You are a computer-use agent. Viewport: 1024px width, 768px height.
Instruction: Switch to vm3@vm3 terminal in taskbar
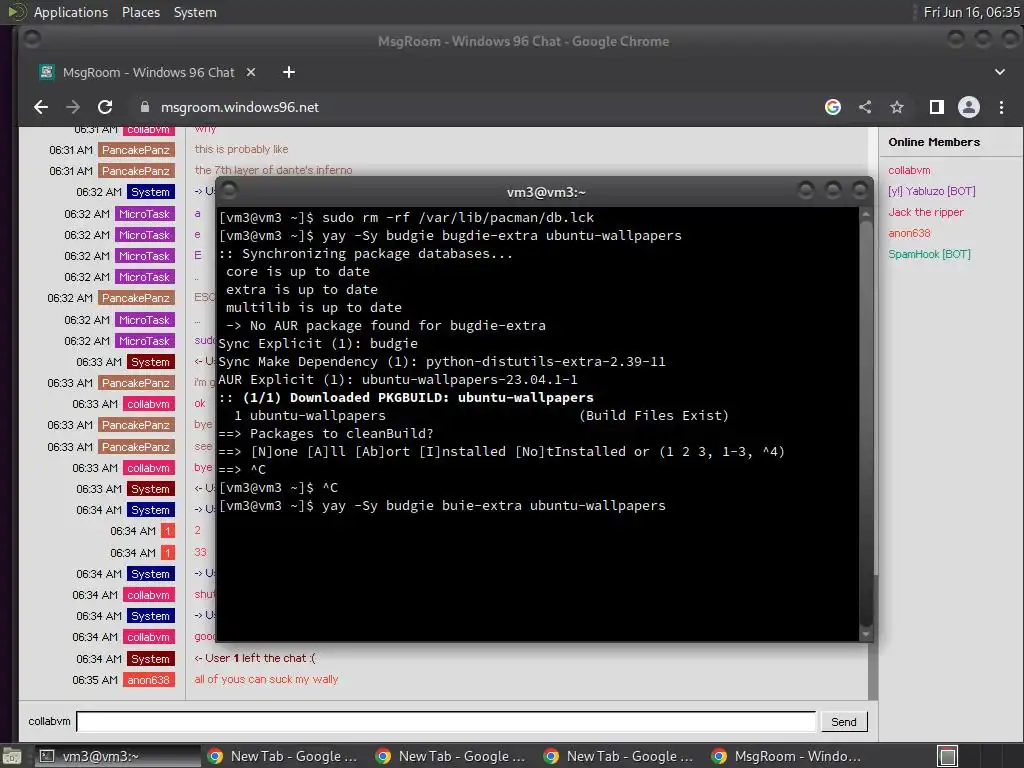[118, 756]
